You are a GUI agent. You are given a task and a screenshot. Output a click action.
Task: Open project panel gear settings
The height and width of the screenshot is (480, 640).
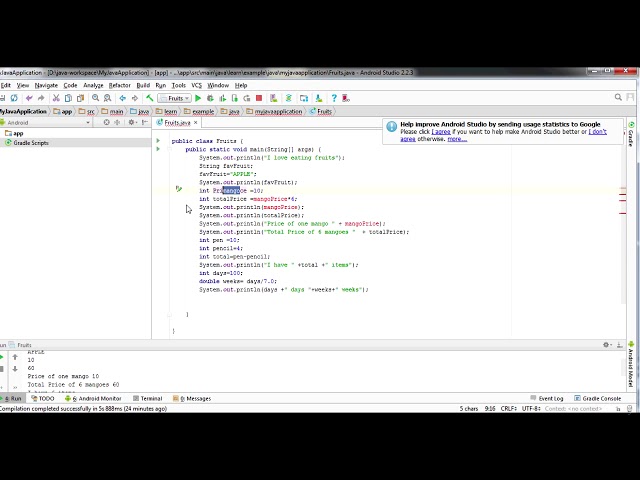(x=131, y=122)
